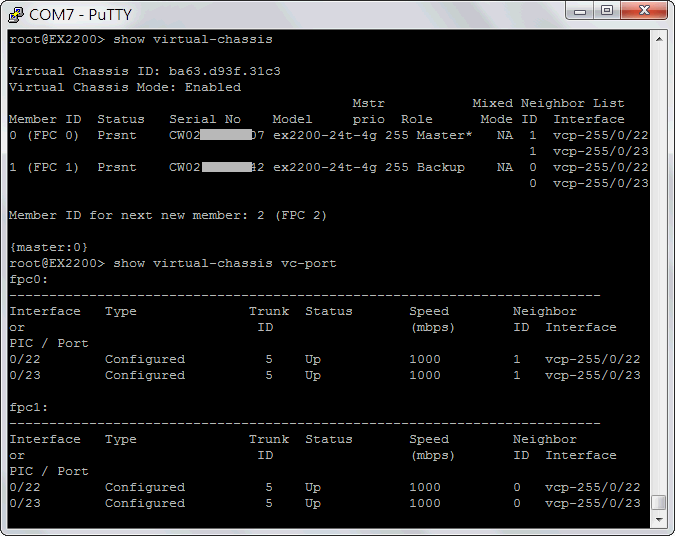Screen dimensions: 675x536
Task: Click the 'Role' column header
Action: pos(416,119)
